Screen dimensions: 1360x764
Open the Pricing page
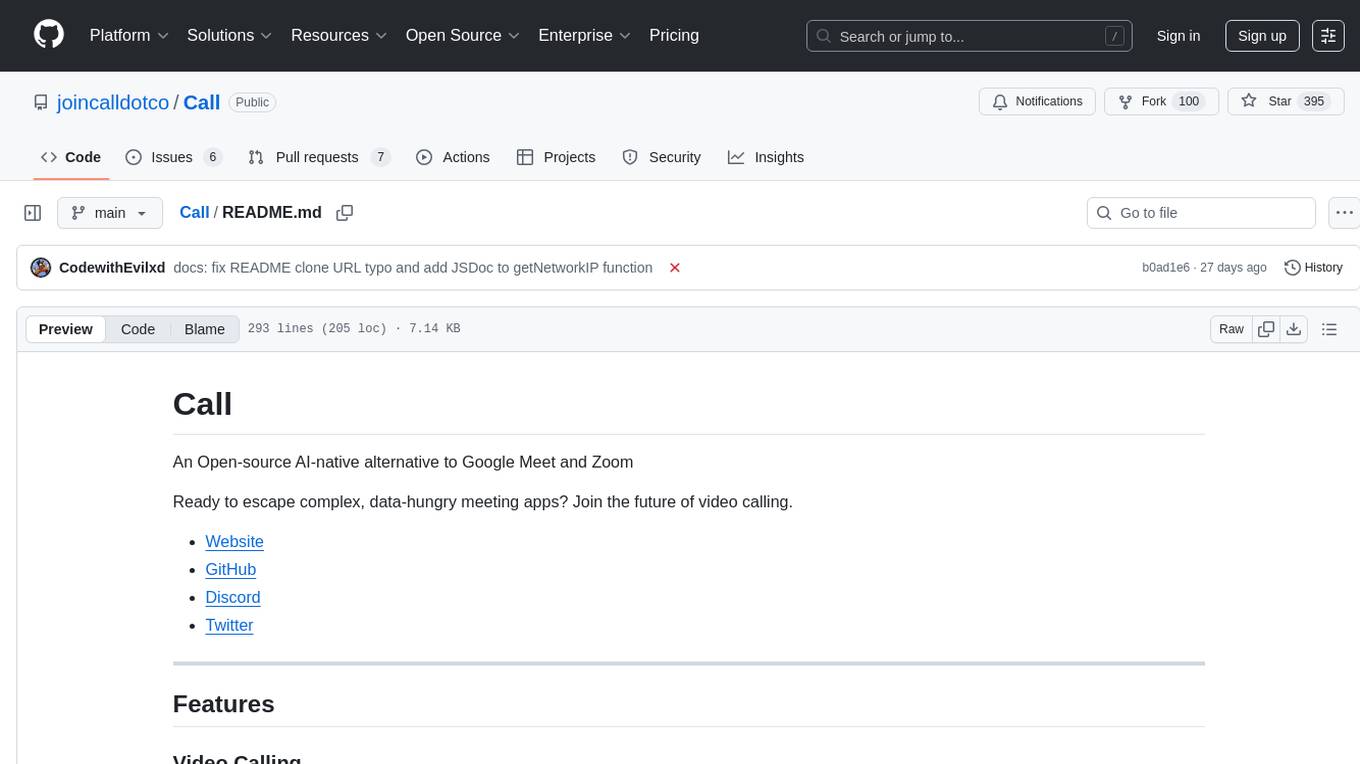674,35
